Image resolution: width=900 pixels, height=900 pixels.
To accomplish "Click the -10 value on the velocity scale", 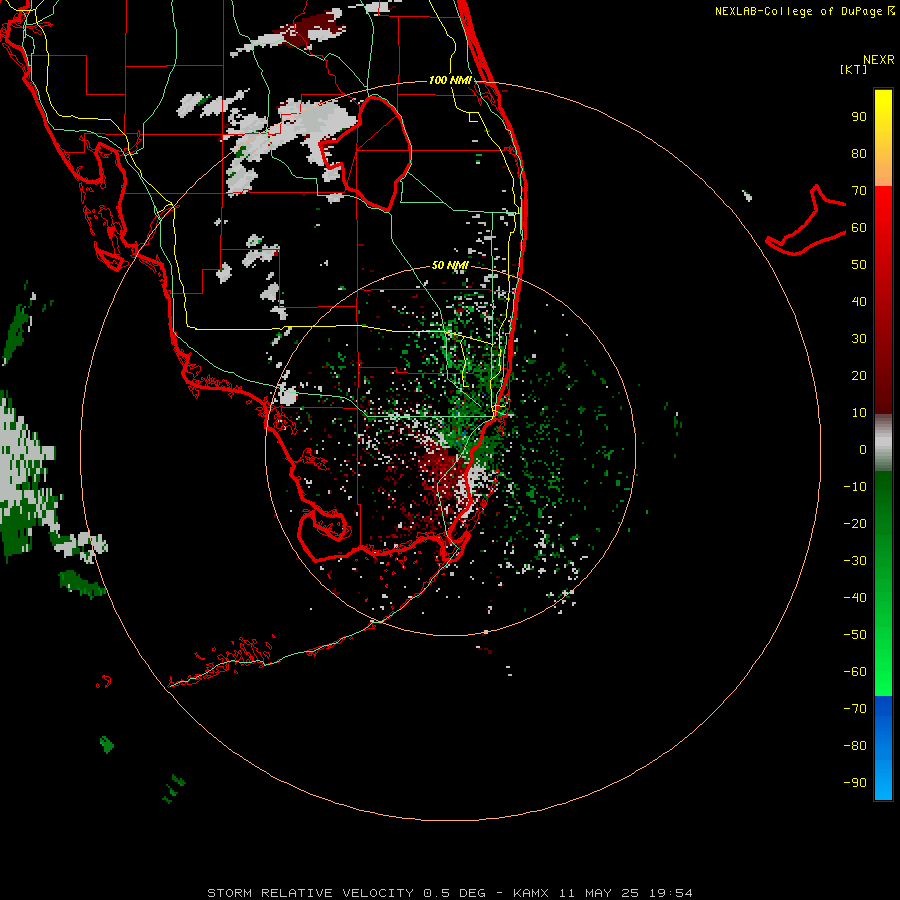I will pos(855,487).
